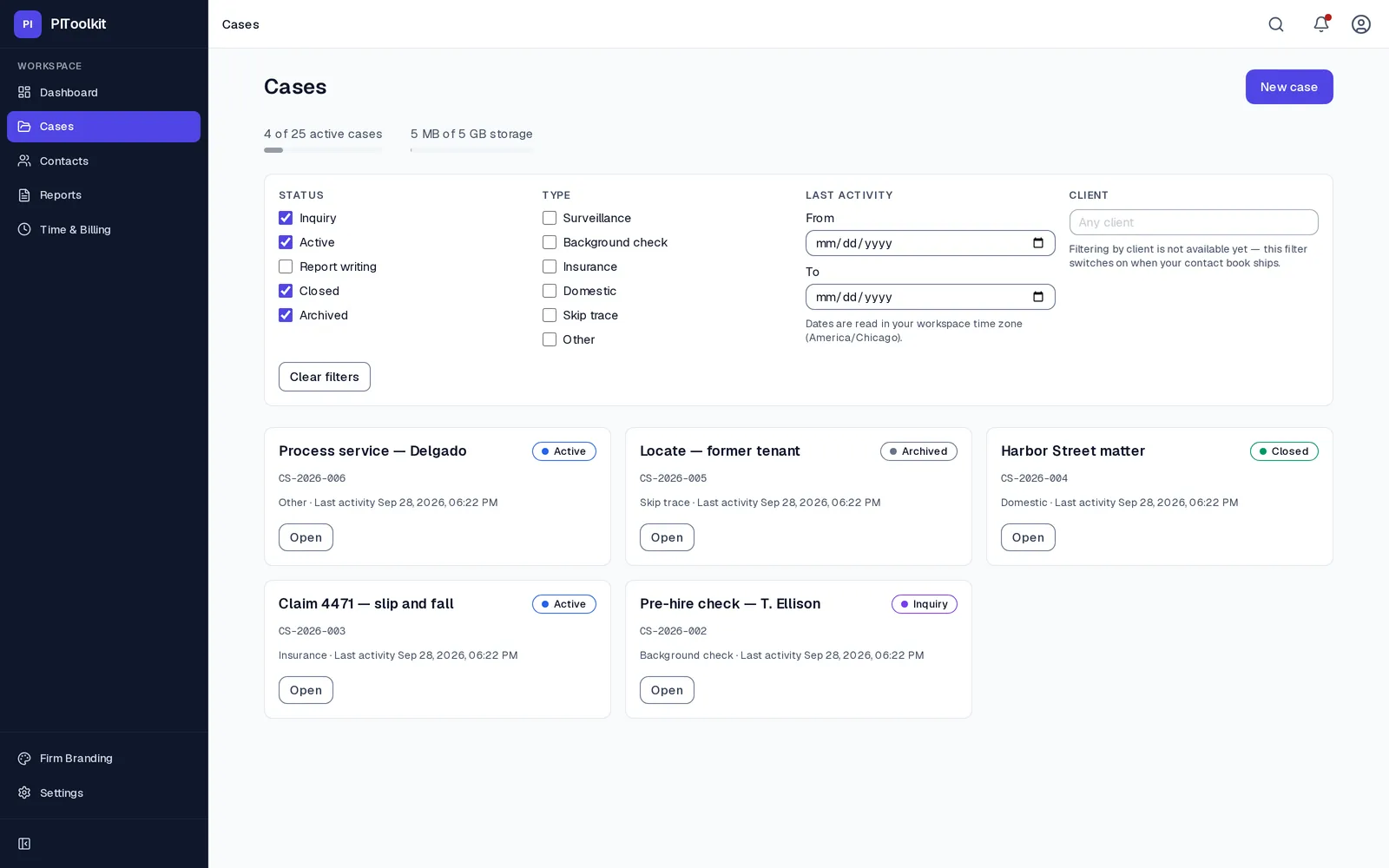This screenshot has height=868, width=1389.
Task: Click the Reports document icon in sidebar
Action: (24, 195)
